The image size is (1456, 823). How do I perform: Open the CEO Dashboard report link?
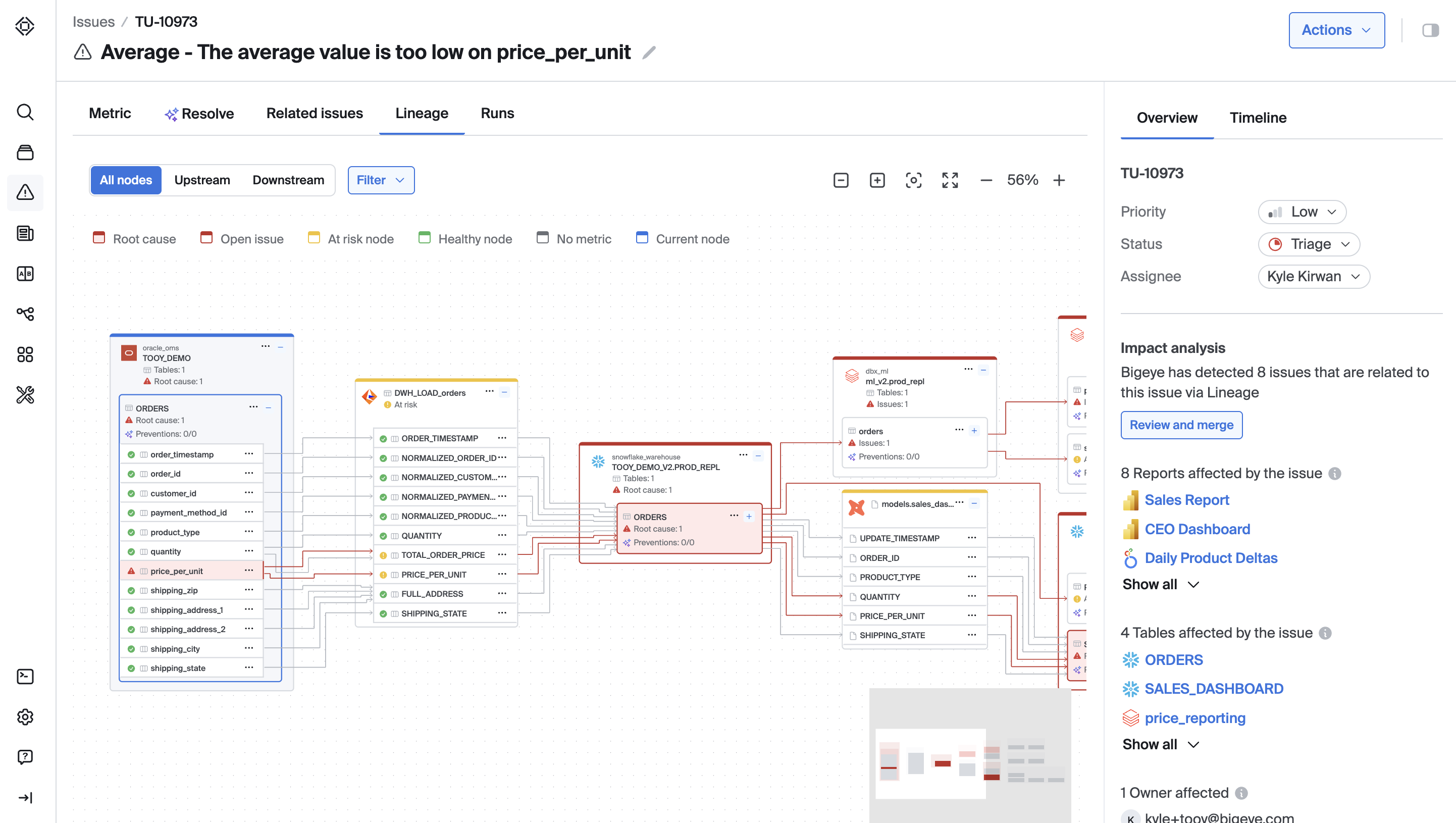pos(1197,529)
